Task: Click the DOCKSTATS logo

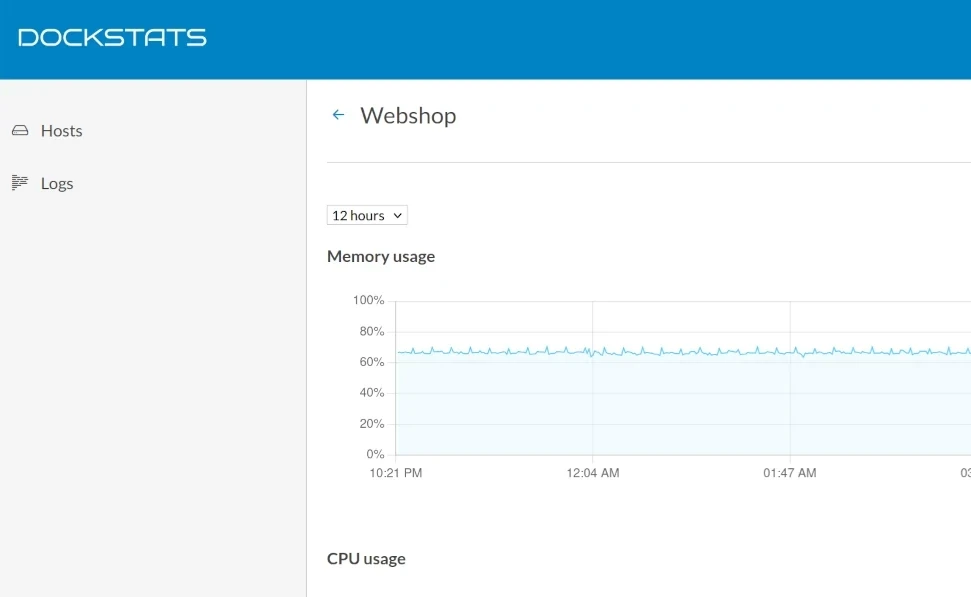Action: [112, 37]
